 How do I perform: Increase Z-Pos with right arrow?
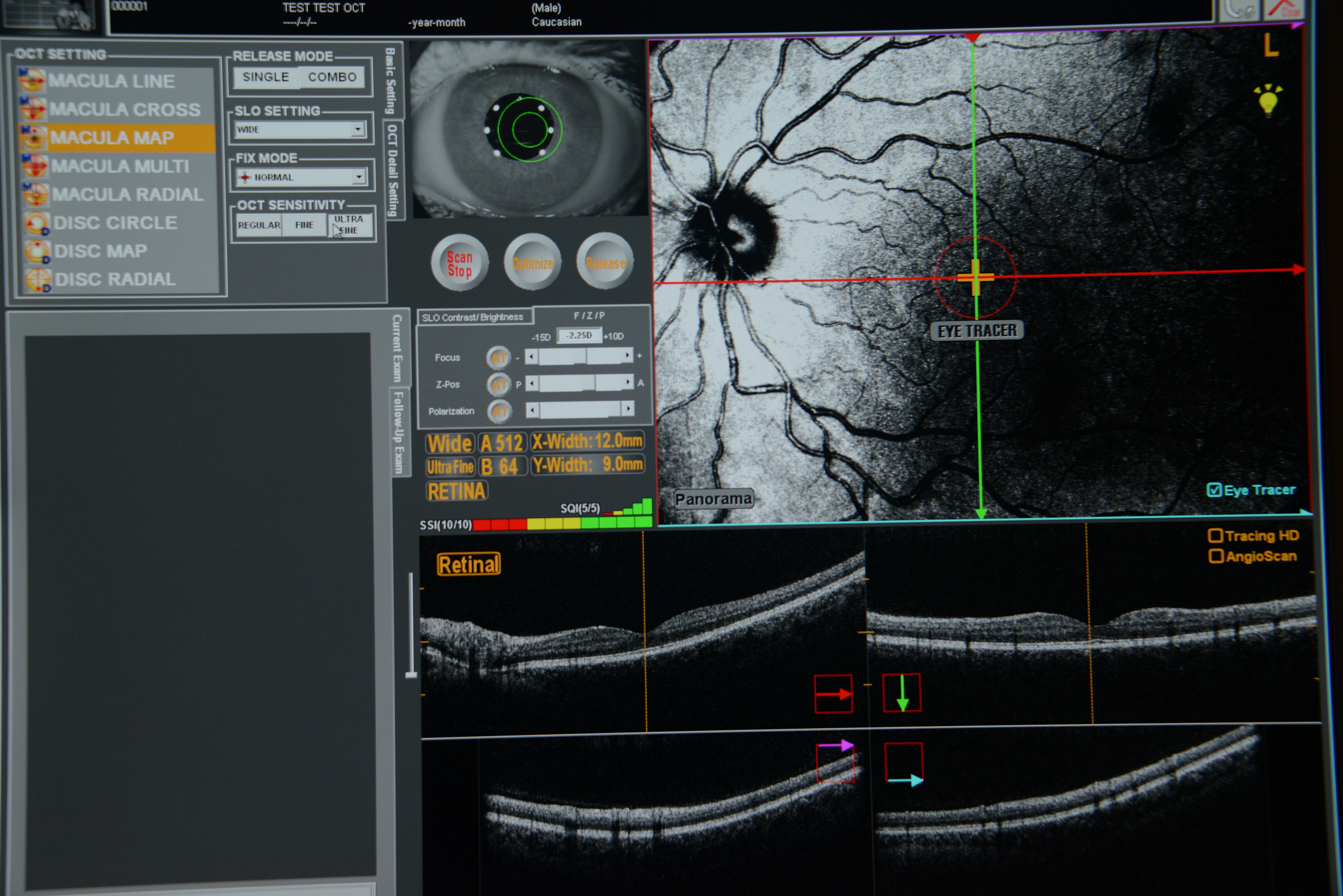628,382
